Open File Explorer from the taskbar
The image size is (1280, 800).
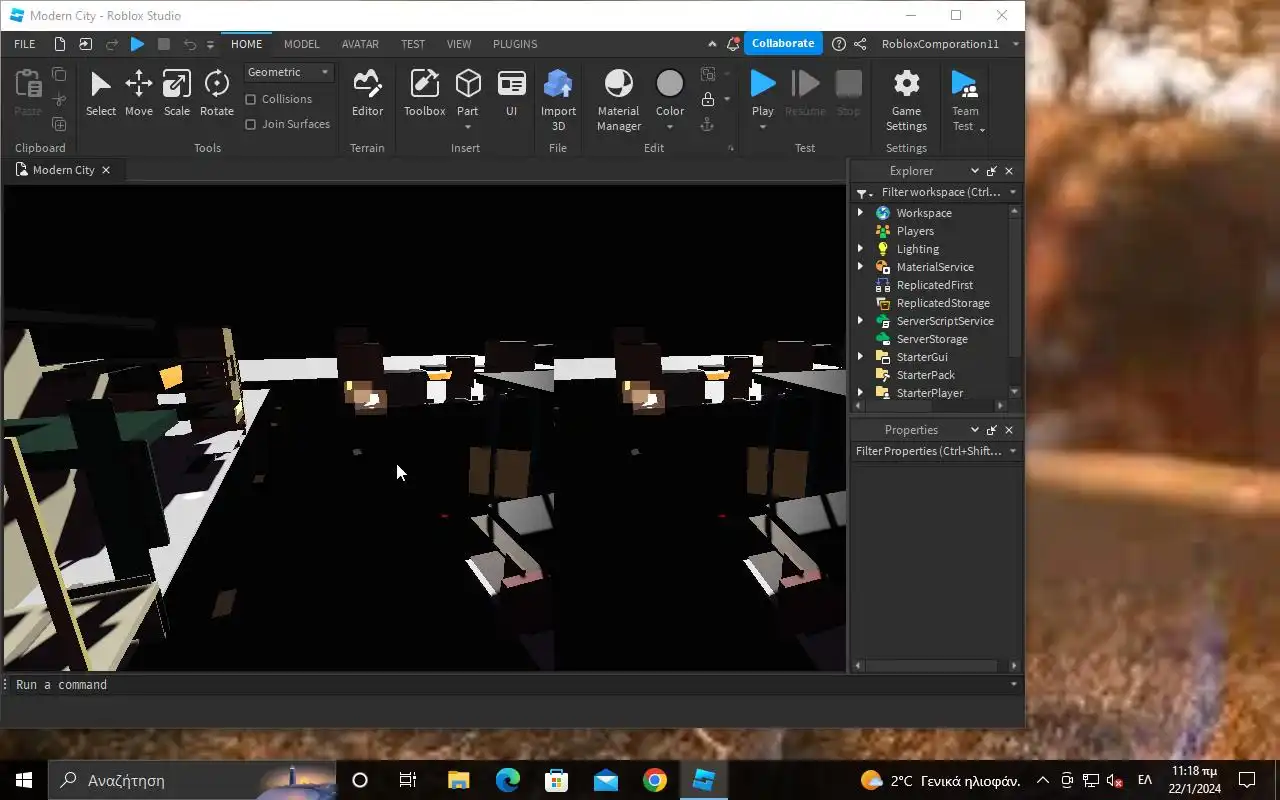(458, 780)
